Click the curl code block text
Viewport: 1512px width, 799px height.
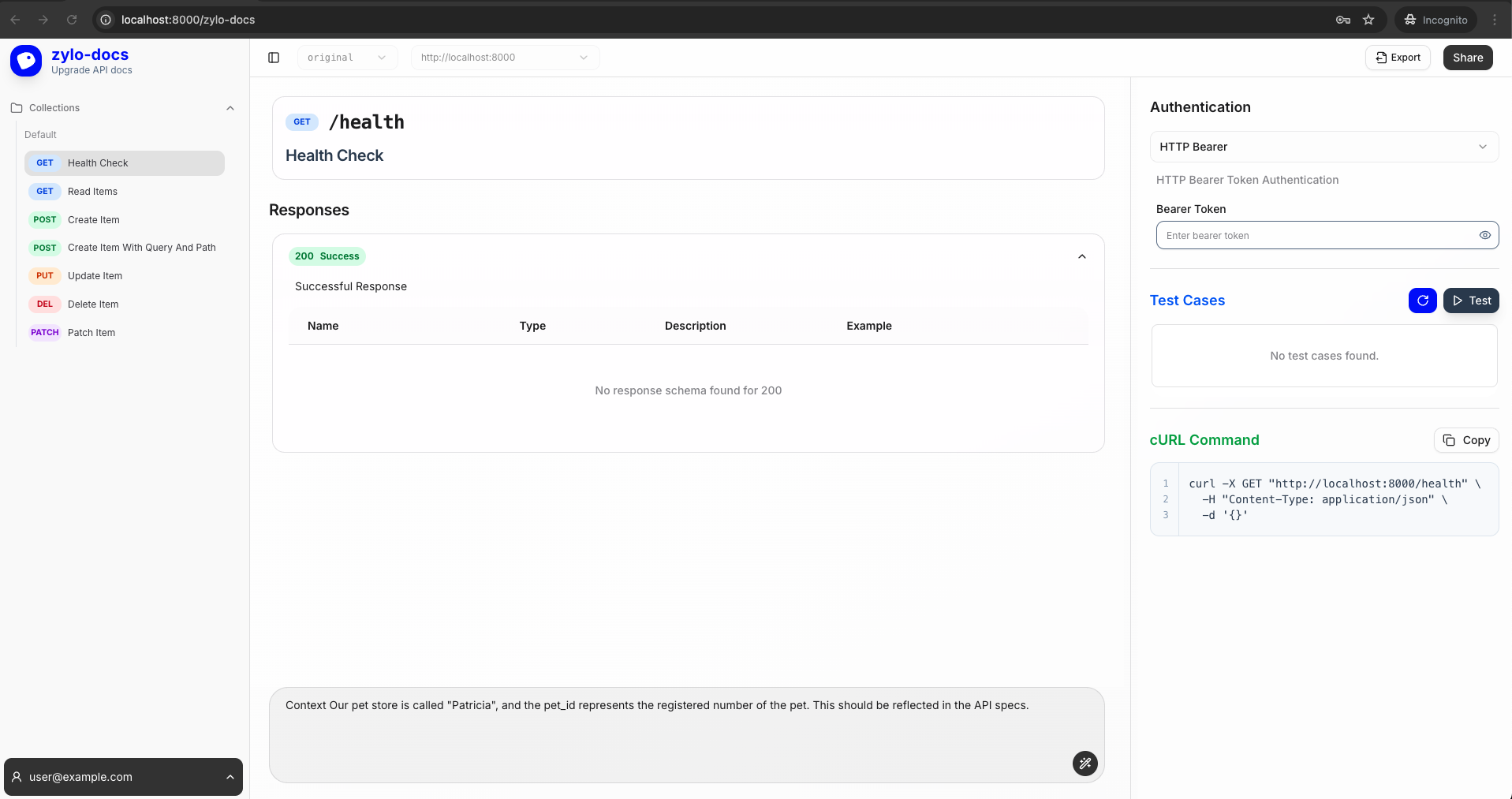click(1335, 499)
